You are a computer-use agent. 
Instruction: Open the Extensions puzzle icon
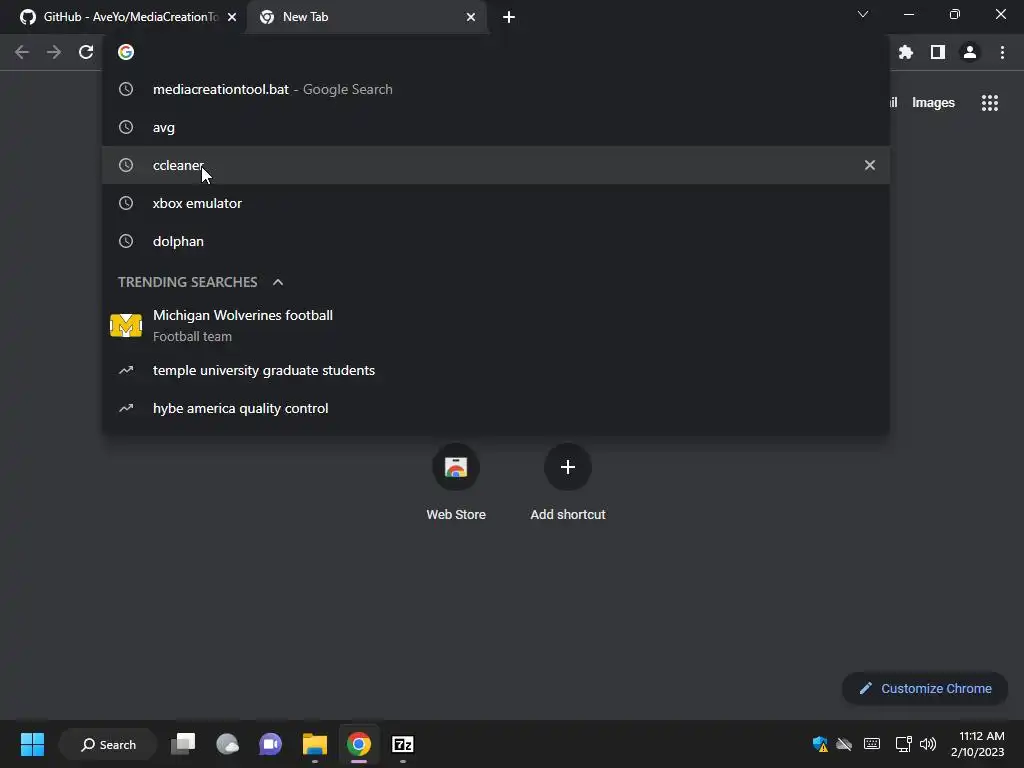(906, 52)
